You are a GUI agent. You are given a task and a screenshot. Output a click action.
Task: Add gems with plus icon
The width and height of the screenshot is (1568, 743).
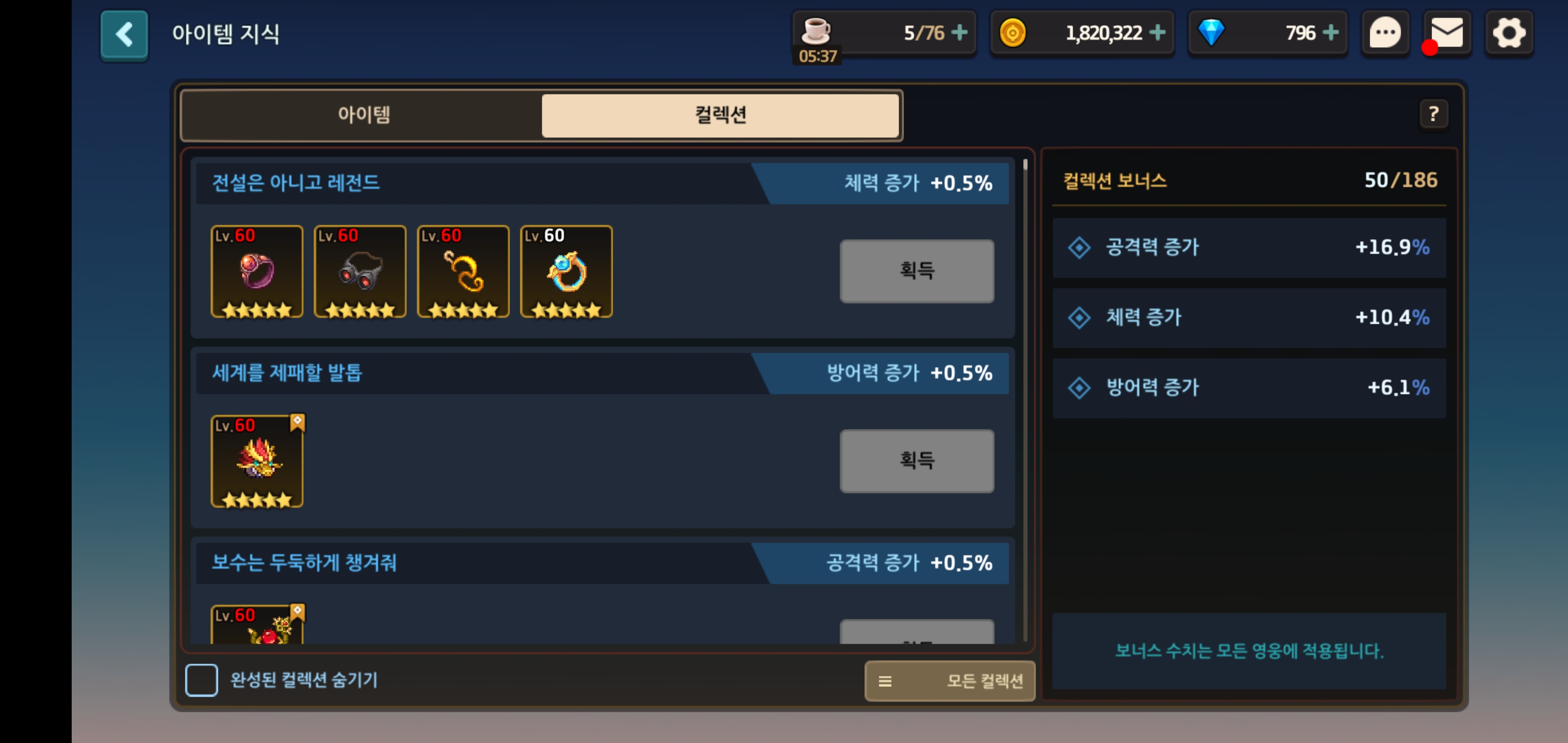point(1331,33)
